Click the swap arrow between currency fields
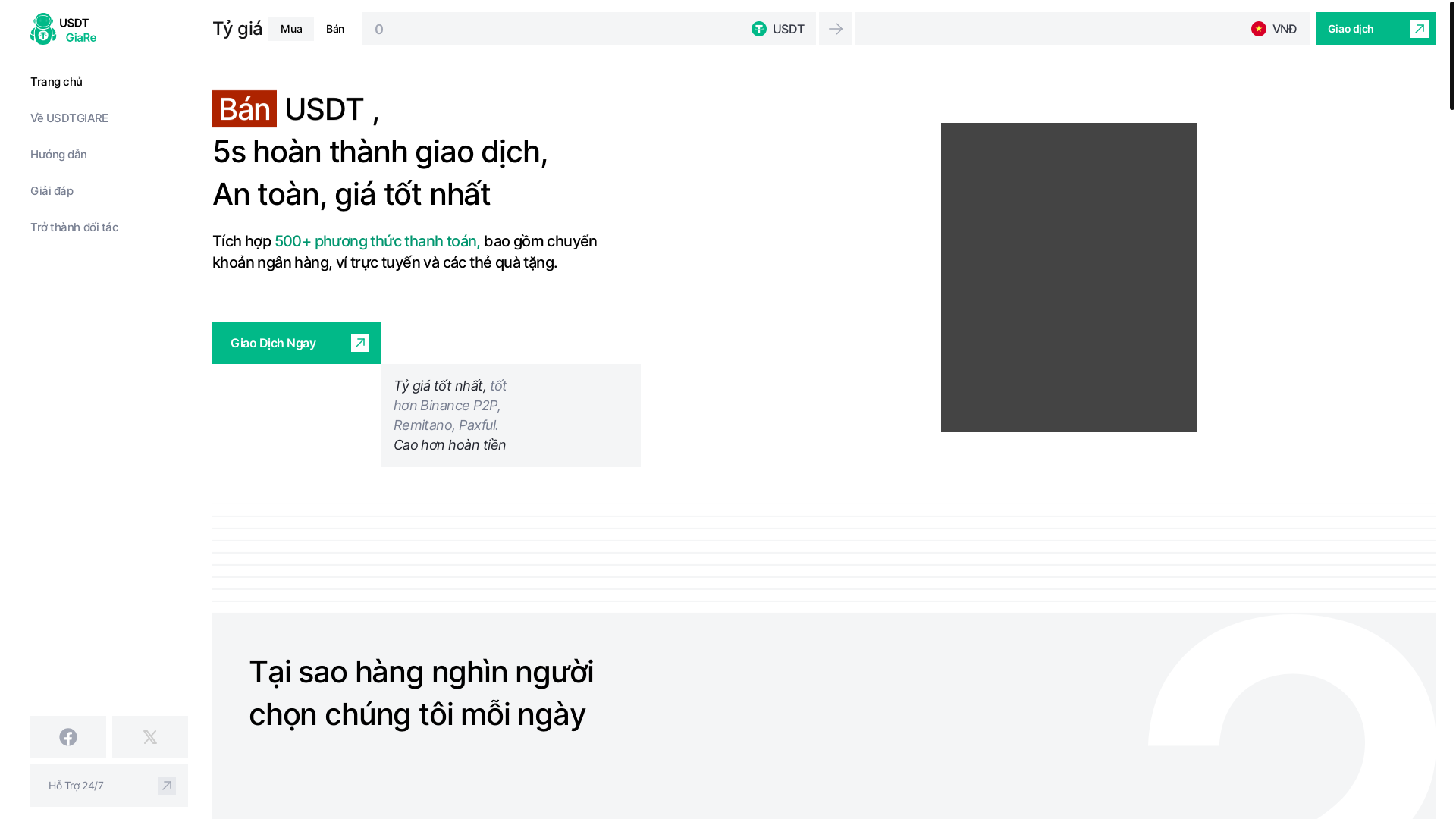The width and height of the screenshot is (1456, 819). click(836, 29)
